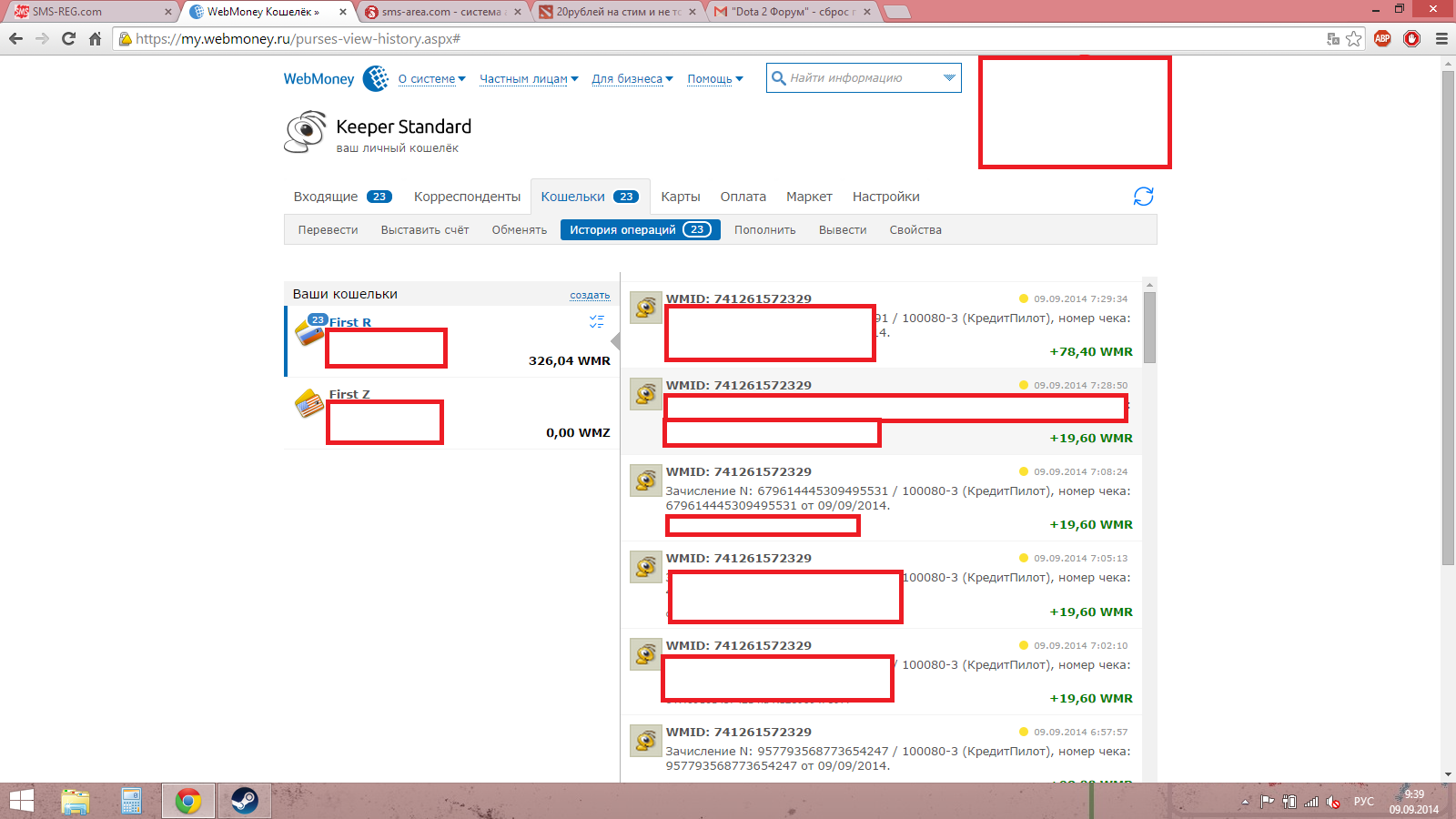Image resolution: width=1456 pixels, height=819 pixels.
Task: Click the checklist icon beside First R wallet
Action: point(597,321)
